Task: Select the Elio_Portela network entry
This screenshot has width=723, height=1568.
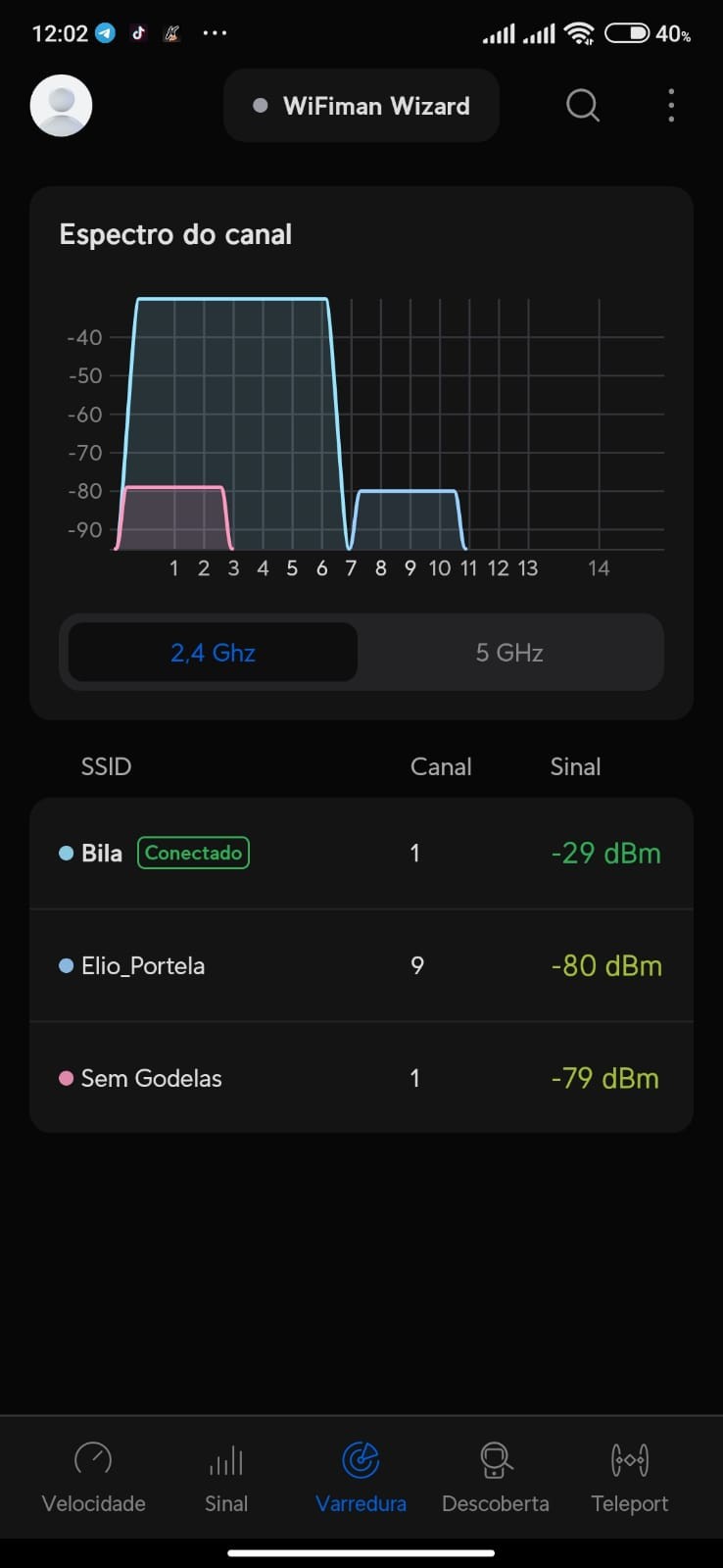Action: click(x=361, y=965)
